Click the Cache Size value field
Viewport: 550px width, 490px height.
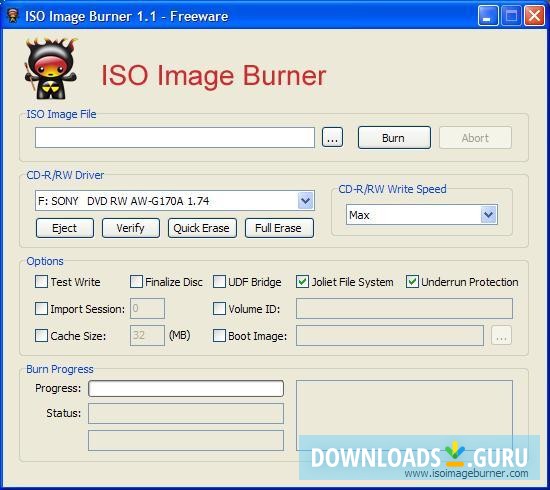(147, 335)
